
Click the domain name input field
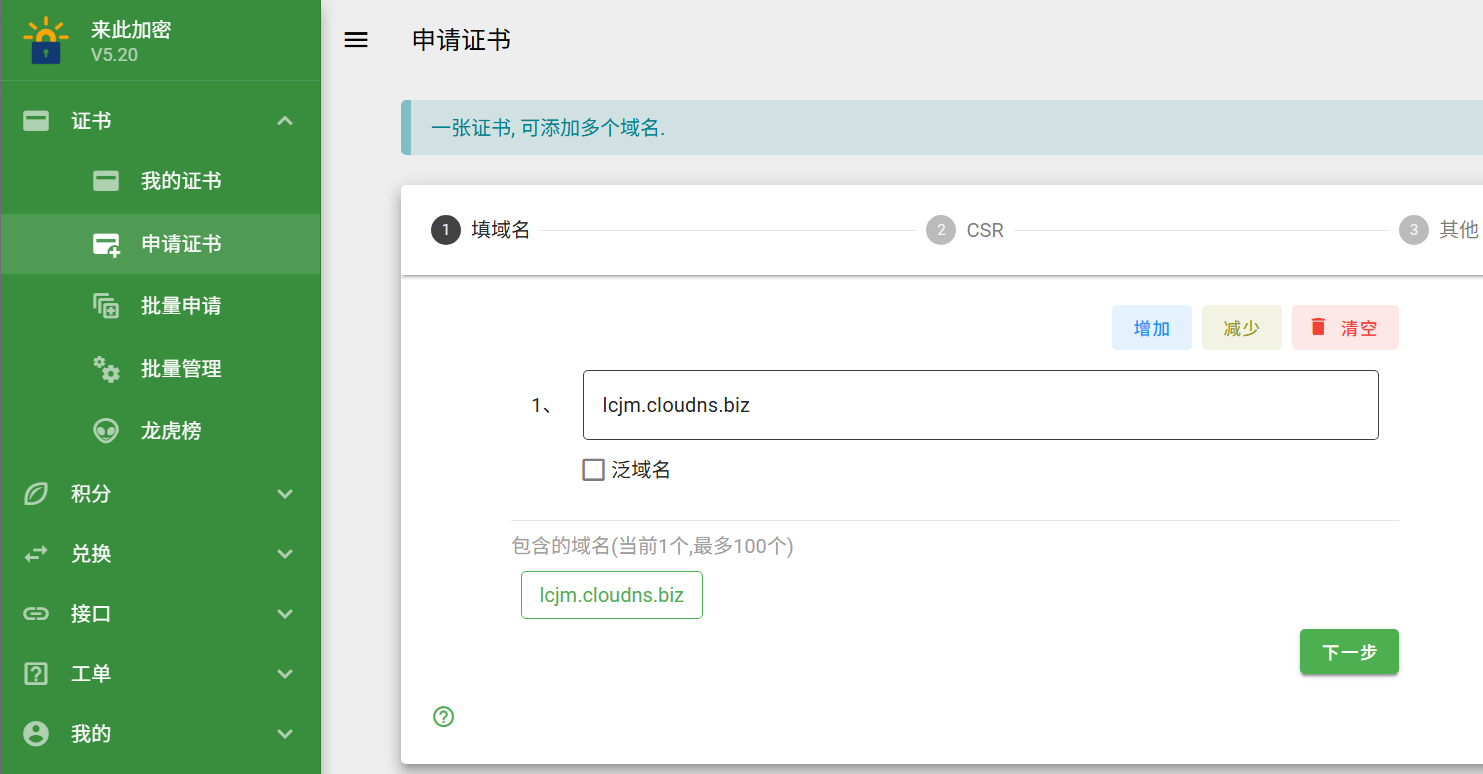pyautogui.click(x=981, y=405)
